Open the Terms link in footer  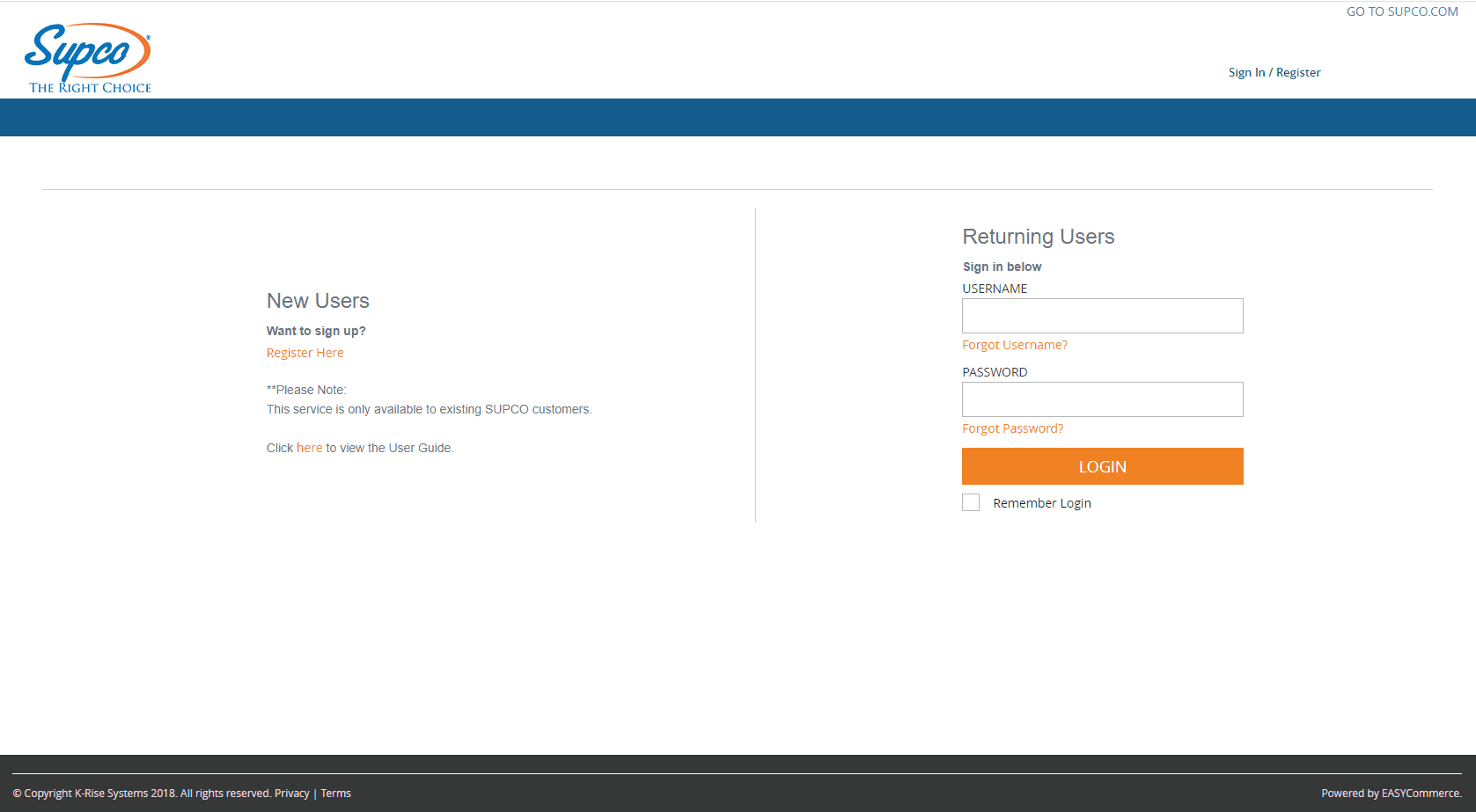point(335,794)
